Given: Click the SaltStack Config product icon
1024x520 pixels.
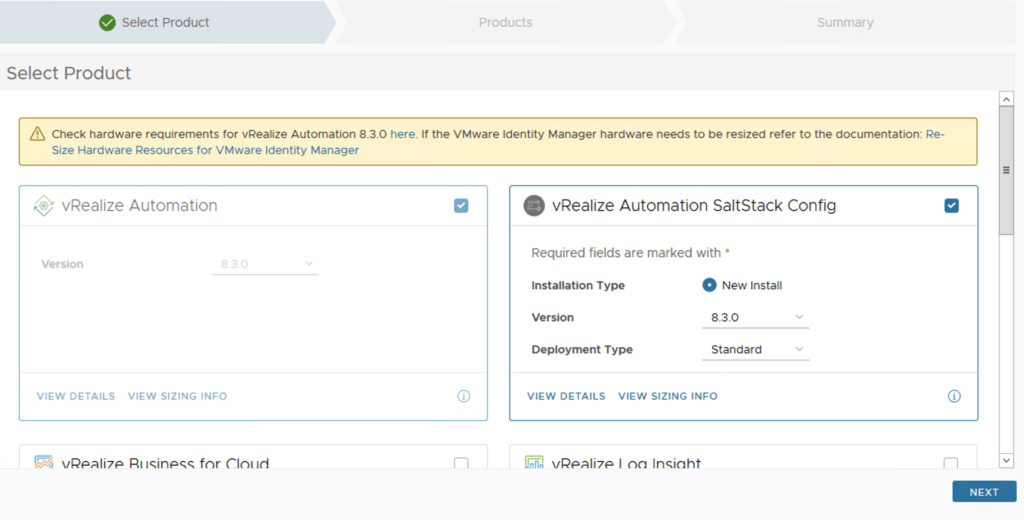Looking at the screenshot, I should [x=534, y=206].
